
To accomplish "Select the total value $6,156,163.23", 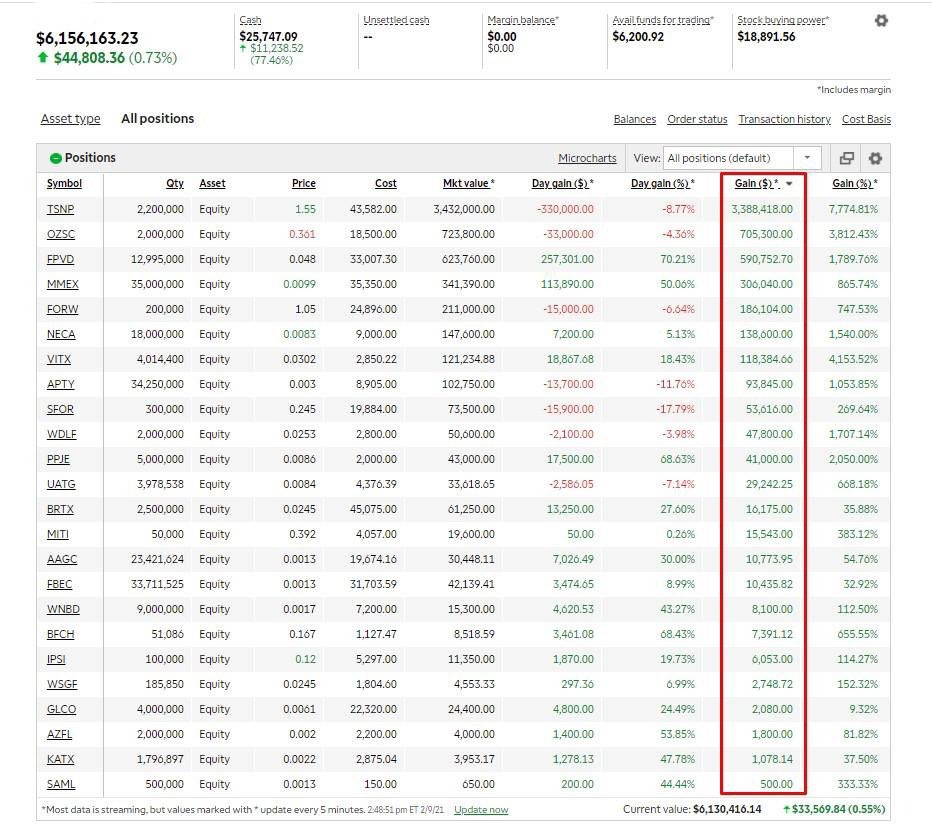I will click(87, 38).
